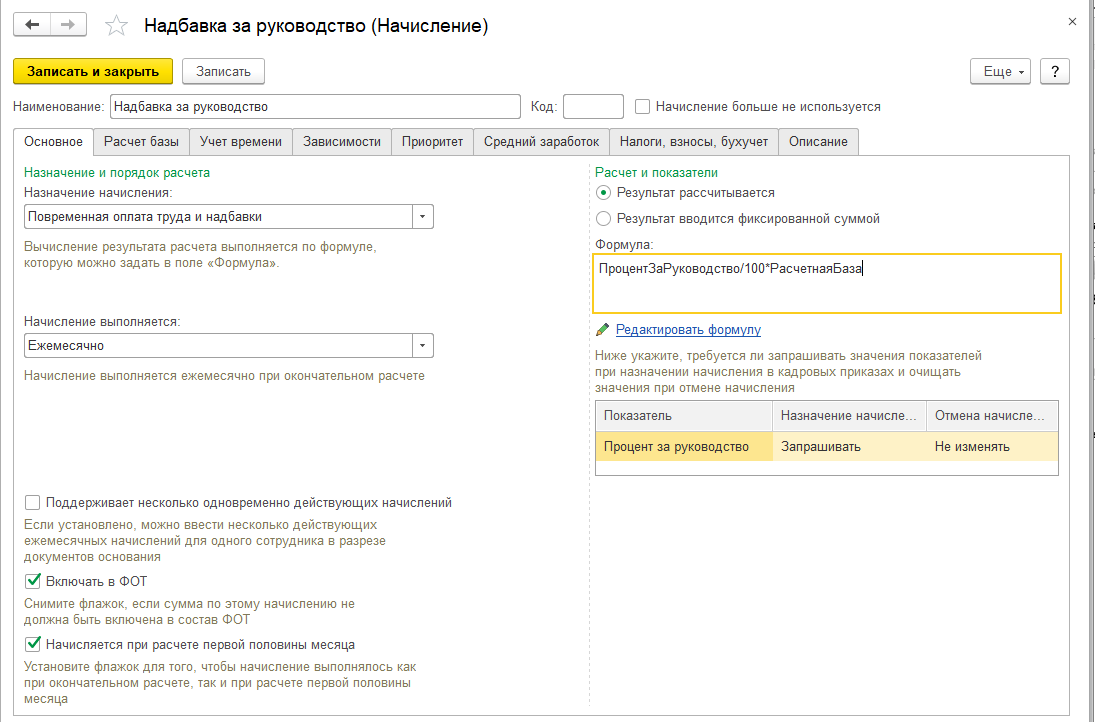Screen dimensions: 1095x722
Task: Expand 'Назначение начисления' dropdown list
Action: (423, 216)
